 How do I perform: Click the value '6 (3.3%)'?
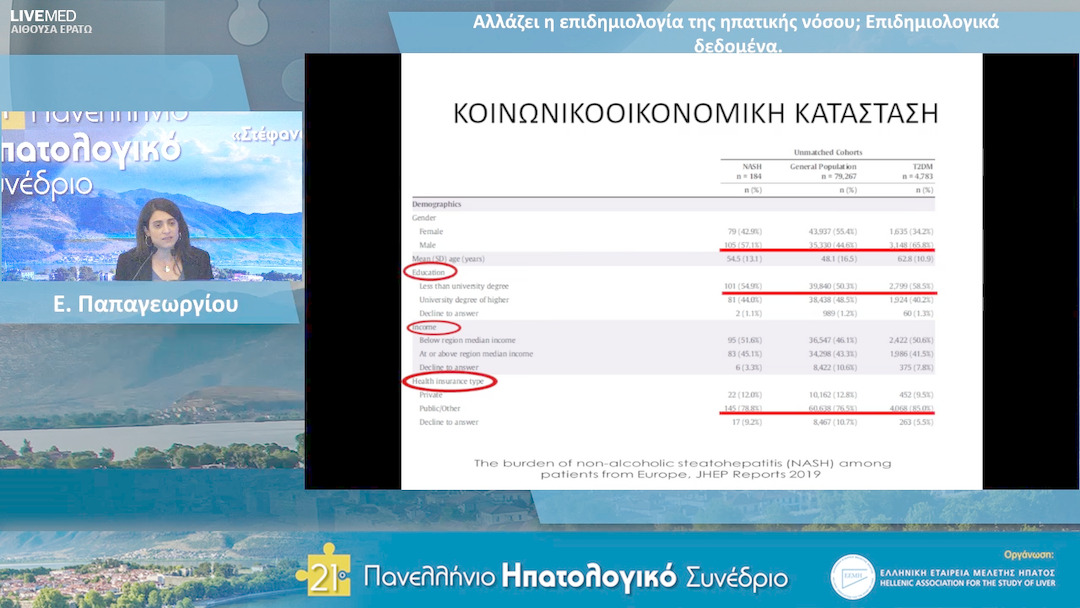(748, 368)
